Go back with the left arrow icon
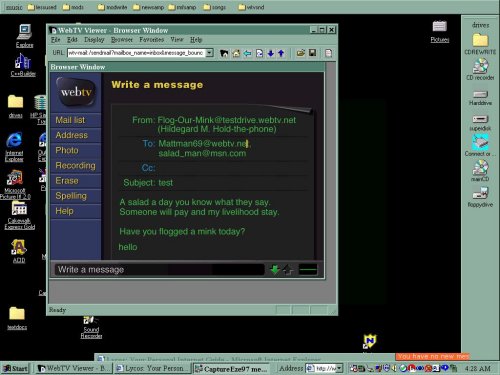The height and width of the screenshot is (375, 500). [247, 53]
